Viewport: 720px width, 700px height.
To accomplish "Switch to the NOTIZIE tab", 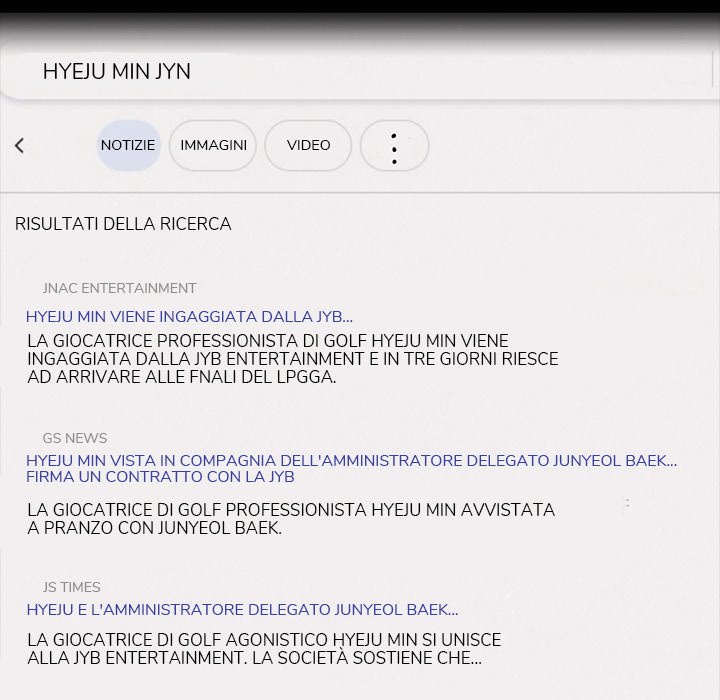I will point(128,146).
